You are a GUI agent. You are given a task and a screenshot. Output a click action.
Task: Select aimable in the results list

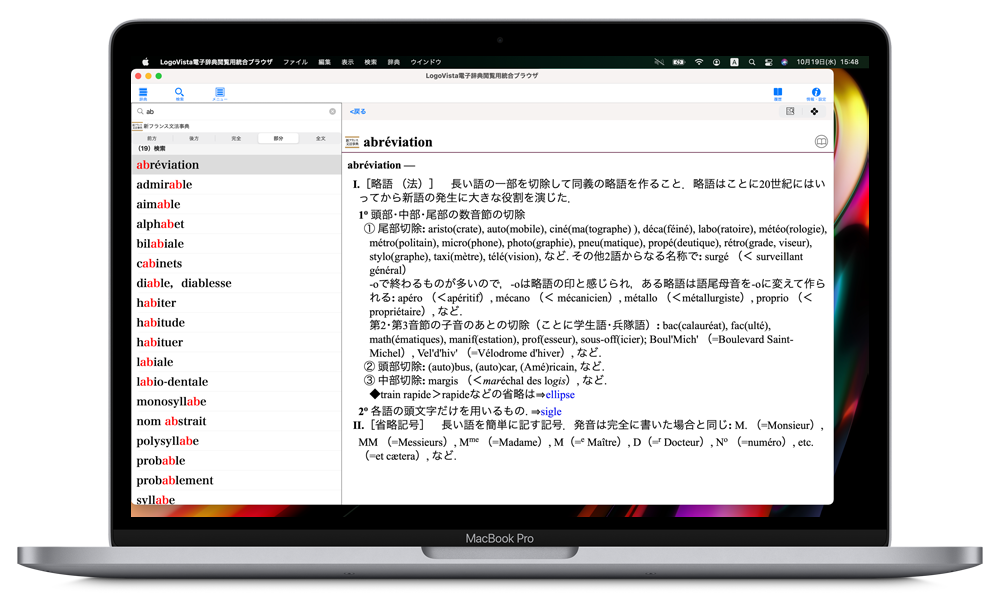(x=236, y=204)
